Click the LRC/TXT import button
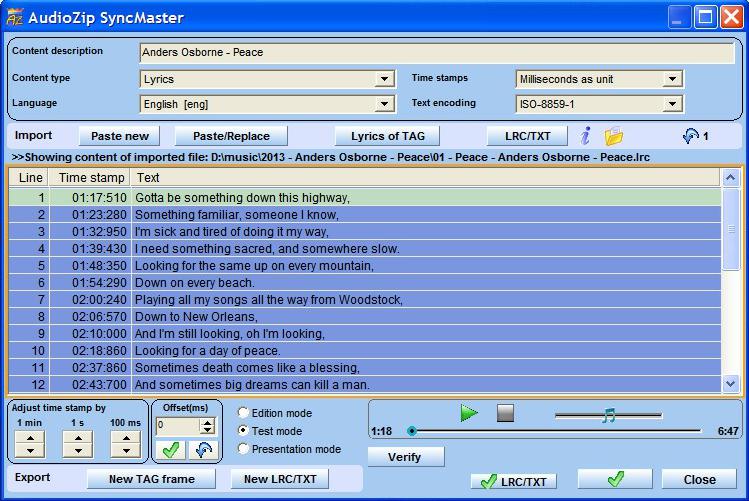Image resolution: width=749 pixels, height=501 pixels. (527, 136)
